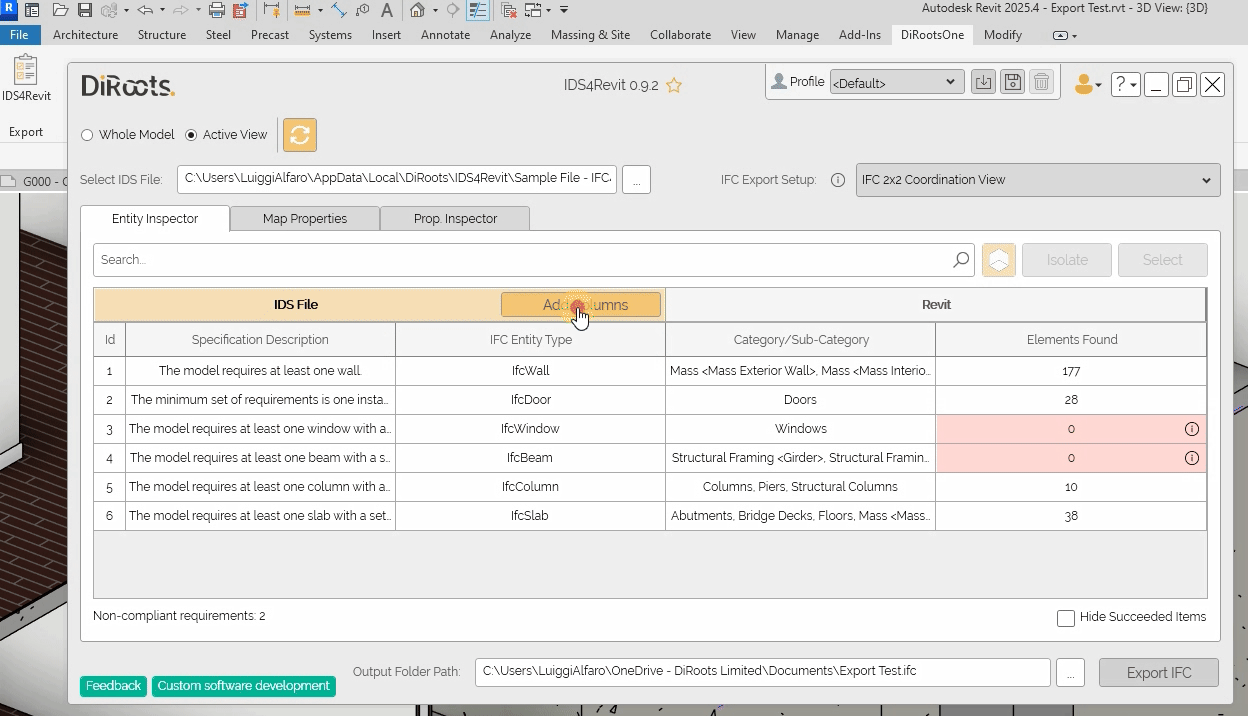Click the Undo arrow in Quick Access
This screenshot has width=1248, height=716.
click(145, 10)
